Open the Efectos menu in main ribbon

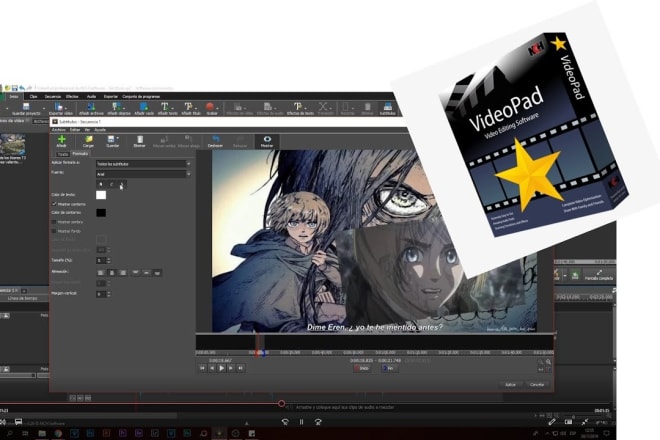70,96
